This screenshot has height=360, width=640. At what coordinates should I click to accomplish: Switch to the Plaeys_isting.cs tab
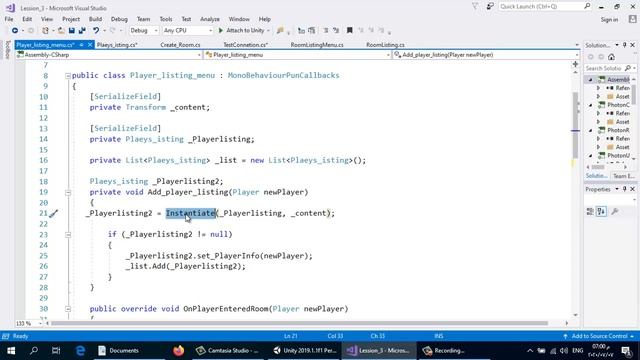(117, 45)
